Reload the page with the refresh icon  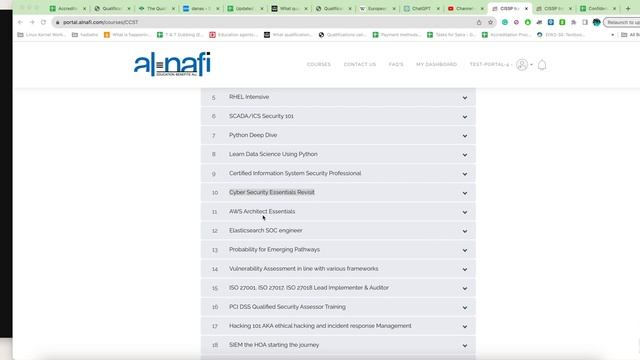(x=43, y=22)
